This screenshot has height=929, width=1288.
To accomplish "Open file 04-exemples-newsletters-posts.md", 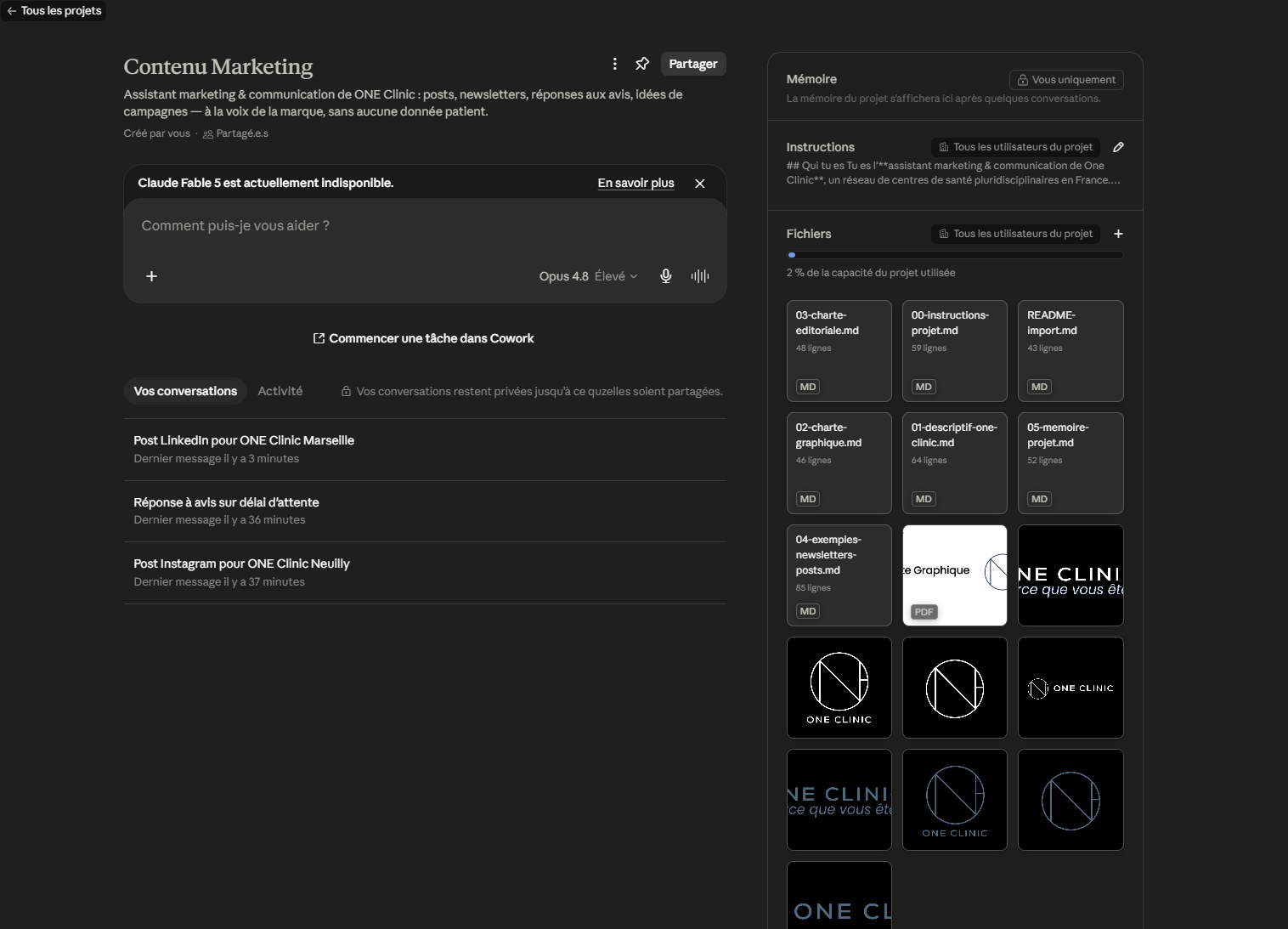I will 839,575.
